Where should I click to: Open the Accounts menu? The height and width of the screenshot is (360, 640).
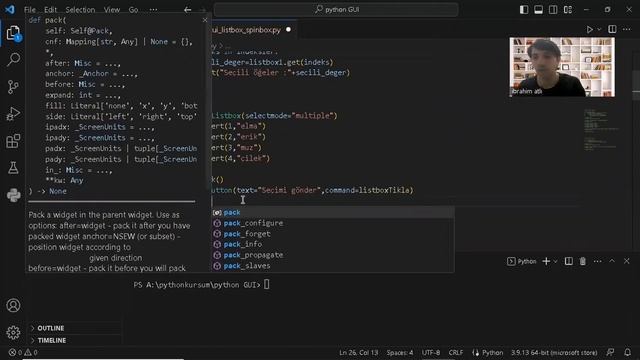click(13, 305)
